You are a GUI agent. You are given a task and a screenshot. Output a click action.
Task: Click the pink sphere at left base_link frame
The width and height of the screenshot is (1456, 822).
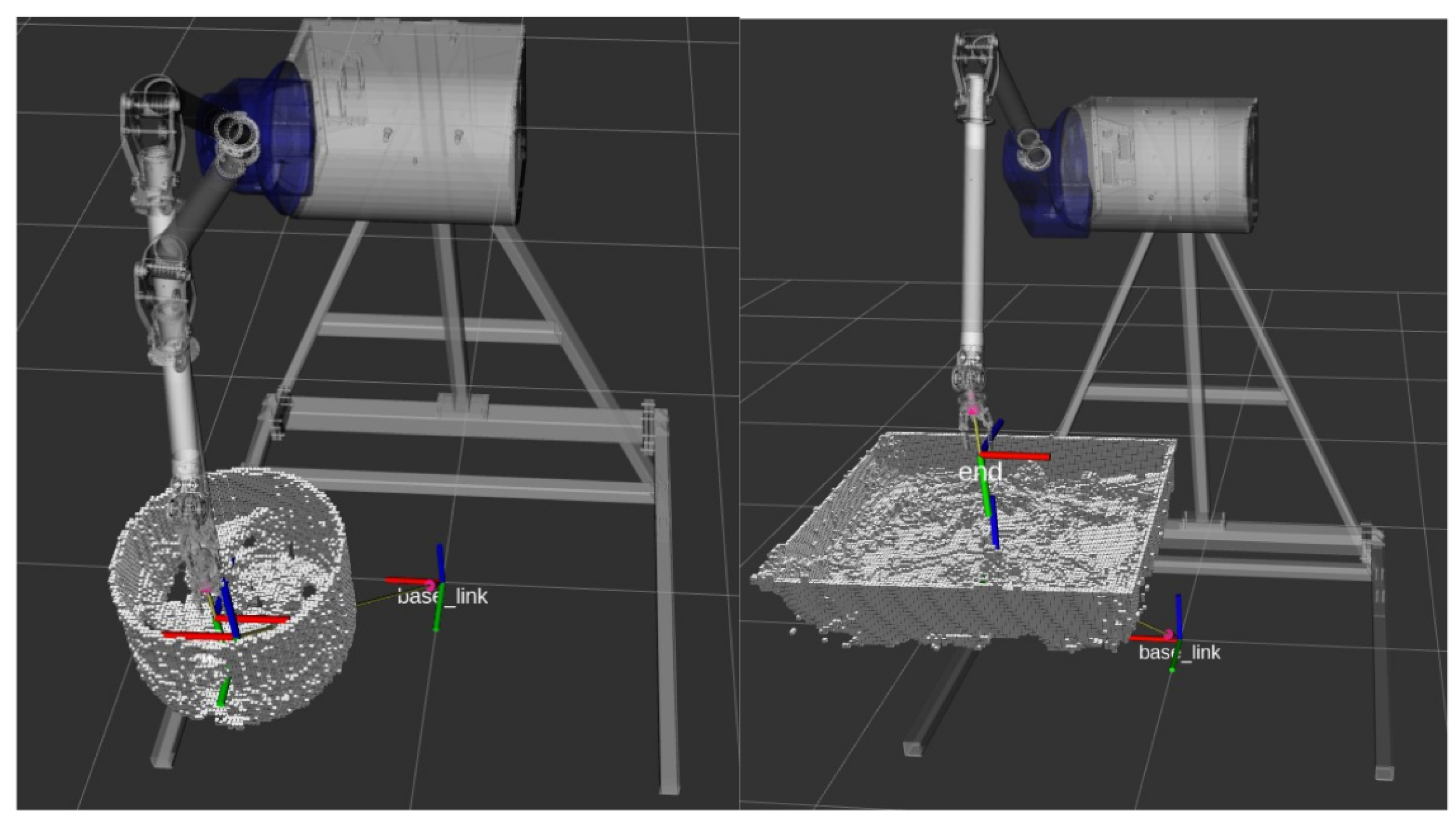coord(430,585)
